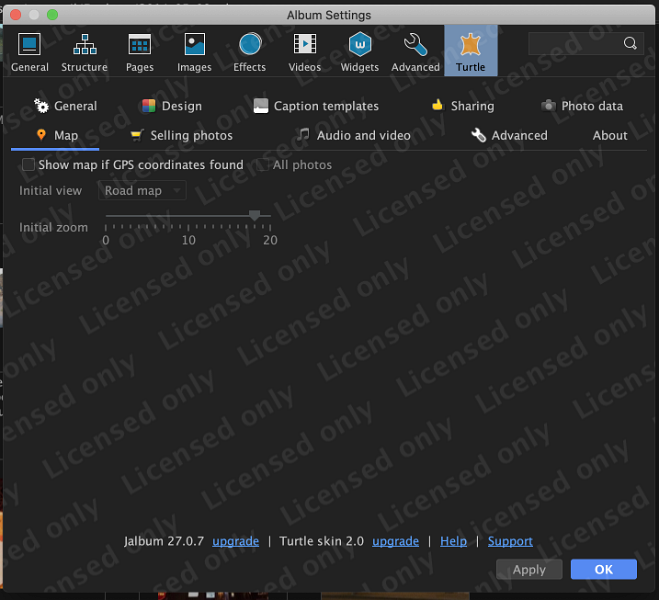
Task: Click the shopping cart Selling photos icon
Action: (x=137, y=135)
